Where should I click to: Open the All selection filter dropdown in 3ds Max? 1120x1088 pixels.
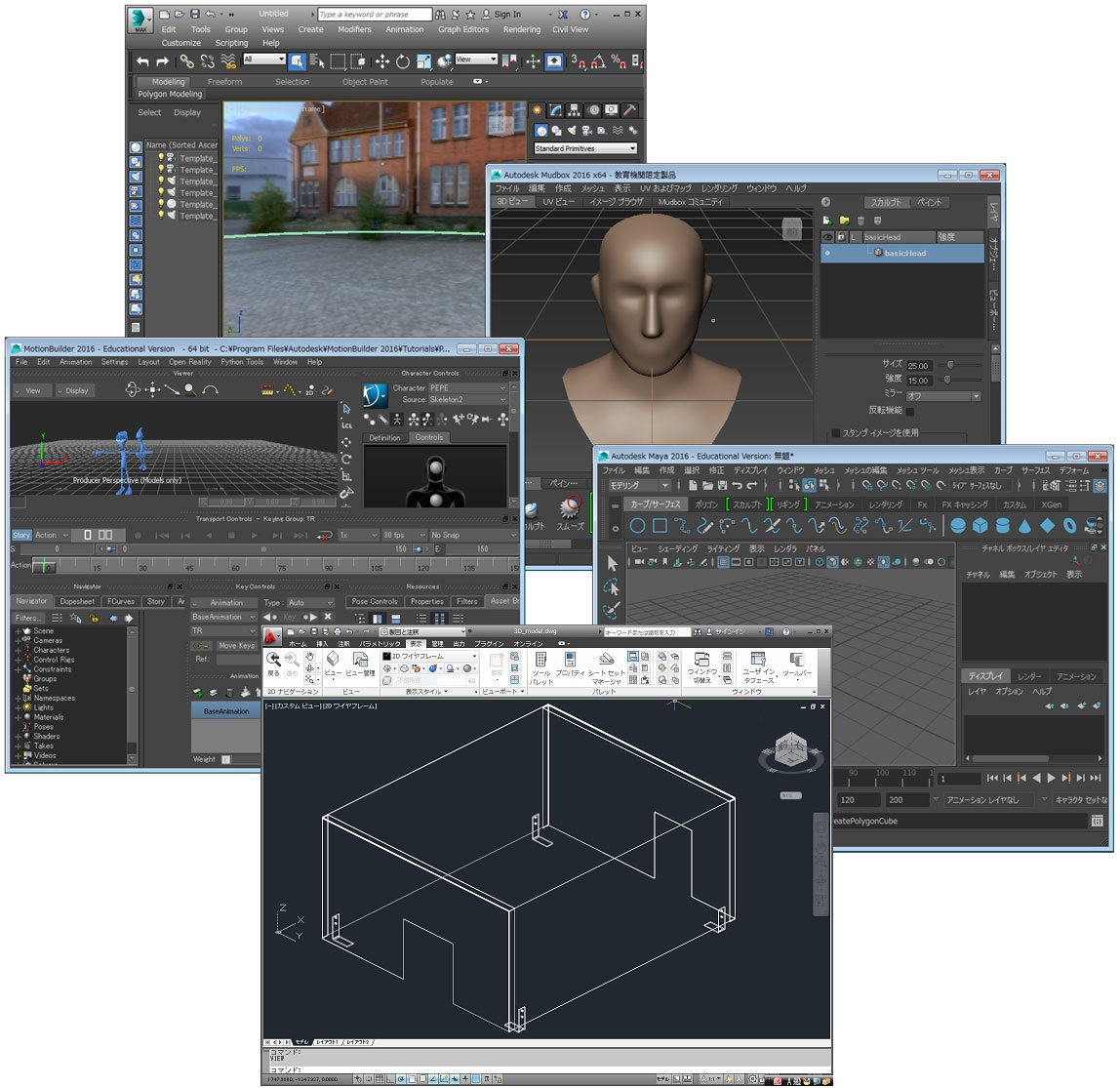[x=264, y=60]
